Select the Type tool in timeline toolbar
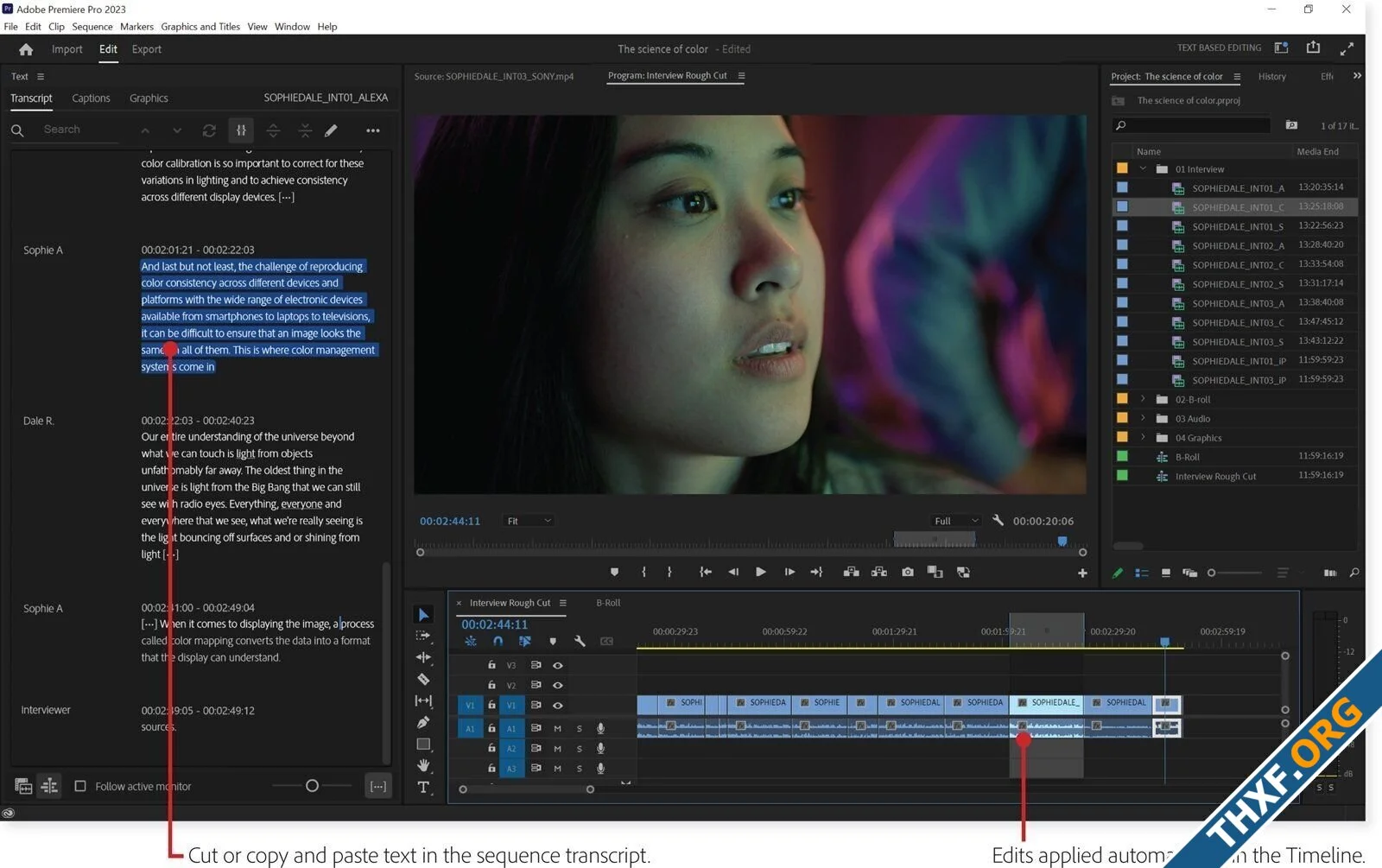The image size is (1382, 868). [x=423, y=787]
